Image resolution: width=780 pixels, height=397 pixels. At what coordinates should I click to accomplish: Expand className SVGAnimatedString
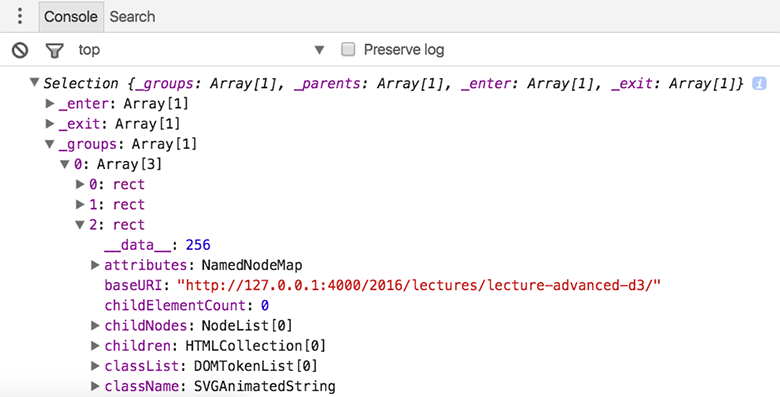[96, 386]
